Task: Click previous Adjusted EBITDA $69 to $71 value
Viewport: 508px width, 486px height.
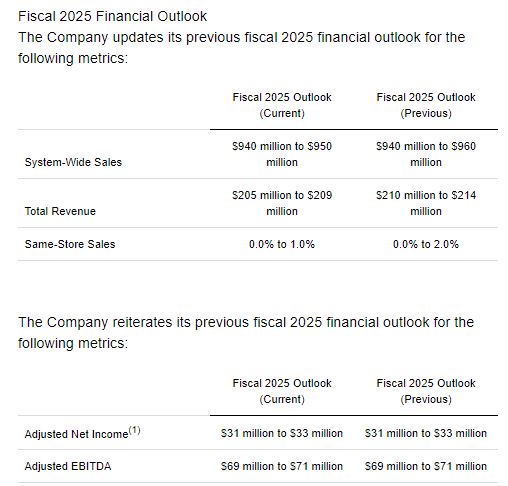Action: [x=426, y=466]
